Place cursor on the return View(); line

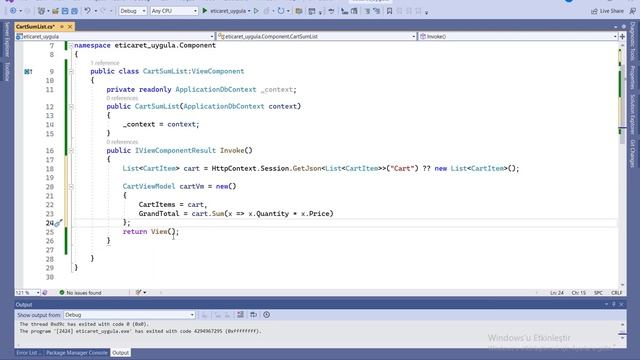[151, 231]
